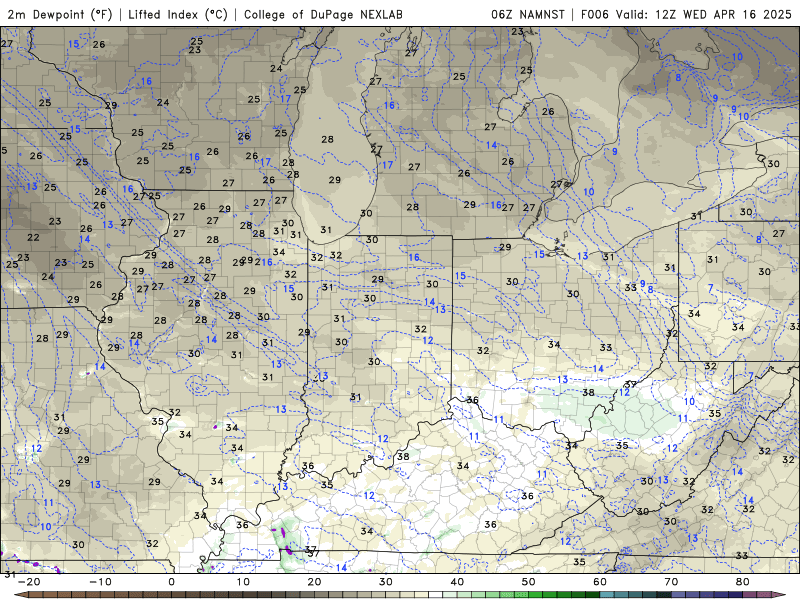
Task: Click the 70 tick label on the color scale
Action: pos(671,582)
